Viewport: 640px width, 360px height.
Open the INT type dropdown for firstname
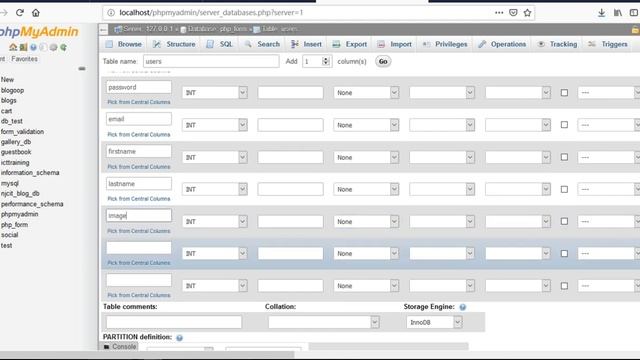(x=215, y=157)
